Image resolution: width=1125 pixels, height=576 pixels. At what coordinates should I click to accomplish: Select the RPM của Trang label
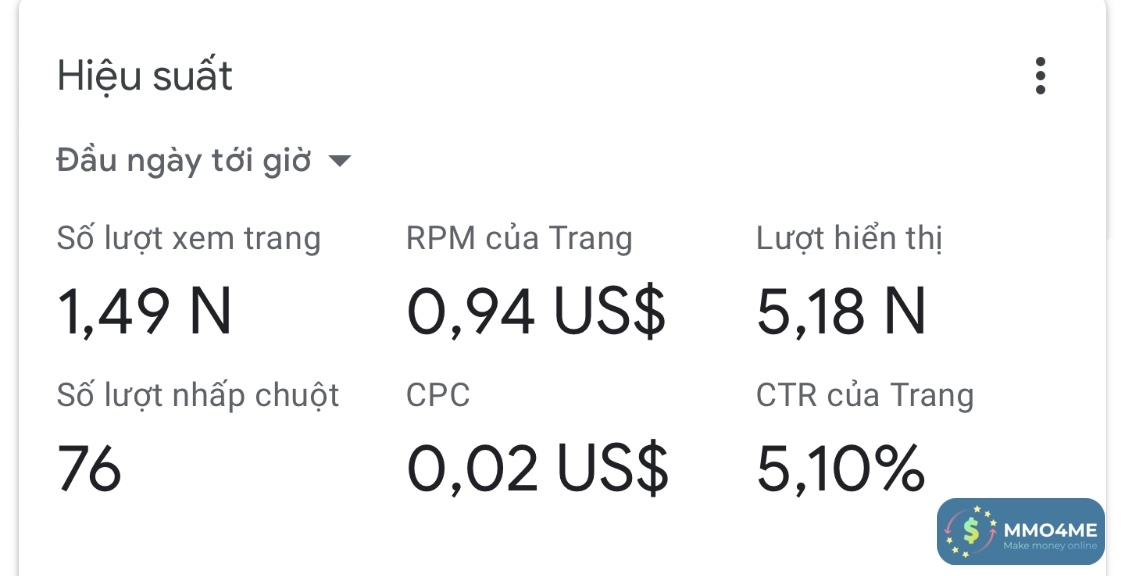[x=519, y=239]
